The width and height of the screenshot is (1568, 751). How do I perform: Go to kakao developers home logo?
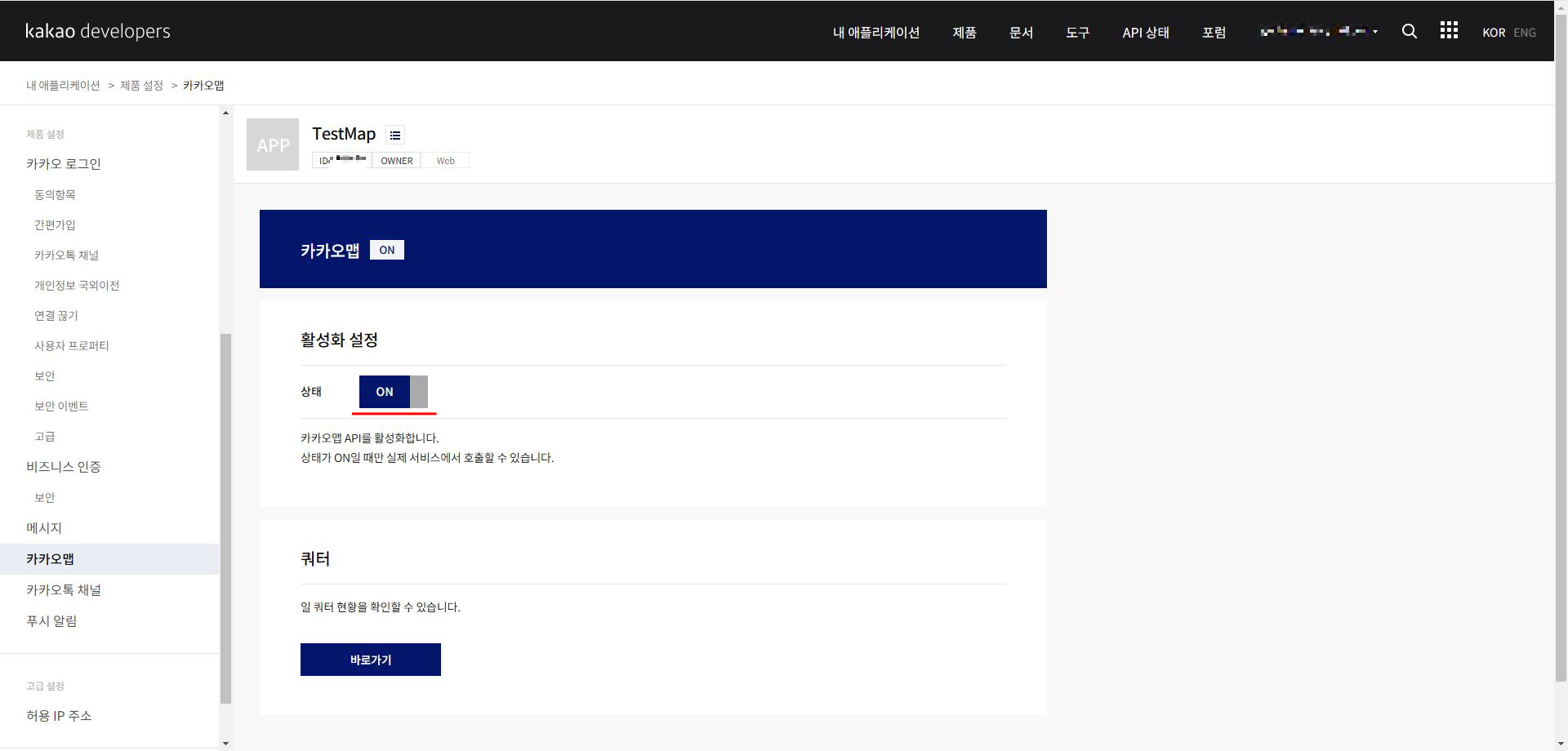click(x=98, y=31)
